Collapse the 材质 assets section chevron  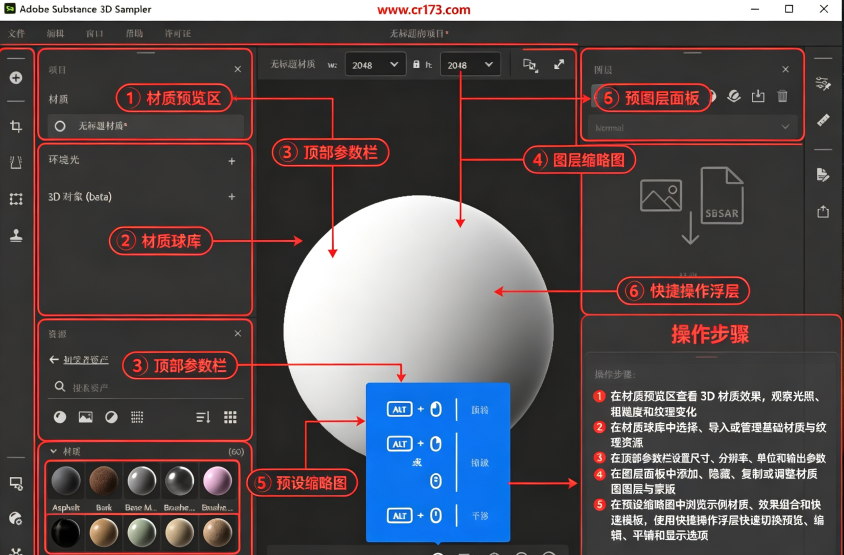(53, 451)
